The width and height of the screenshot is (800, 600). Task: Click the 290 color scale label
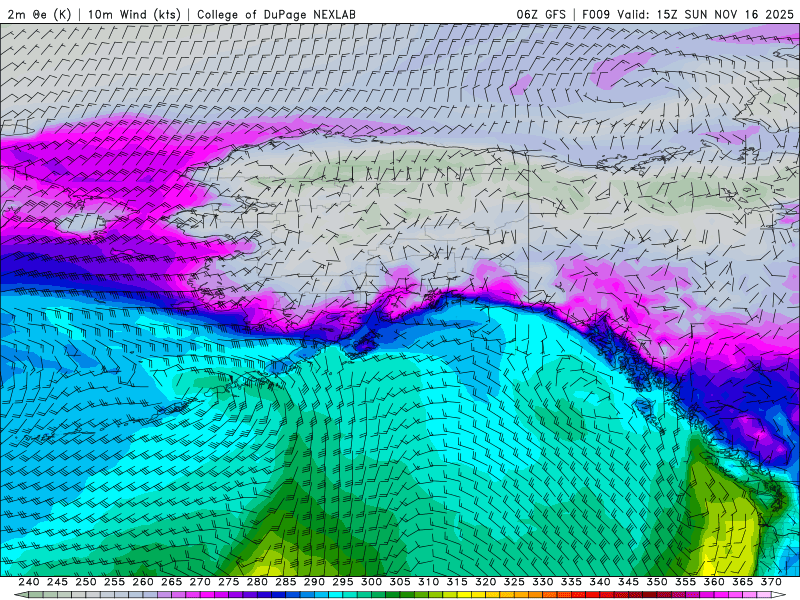pos(314,582)
